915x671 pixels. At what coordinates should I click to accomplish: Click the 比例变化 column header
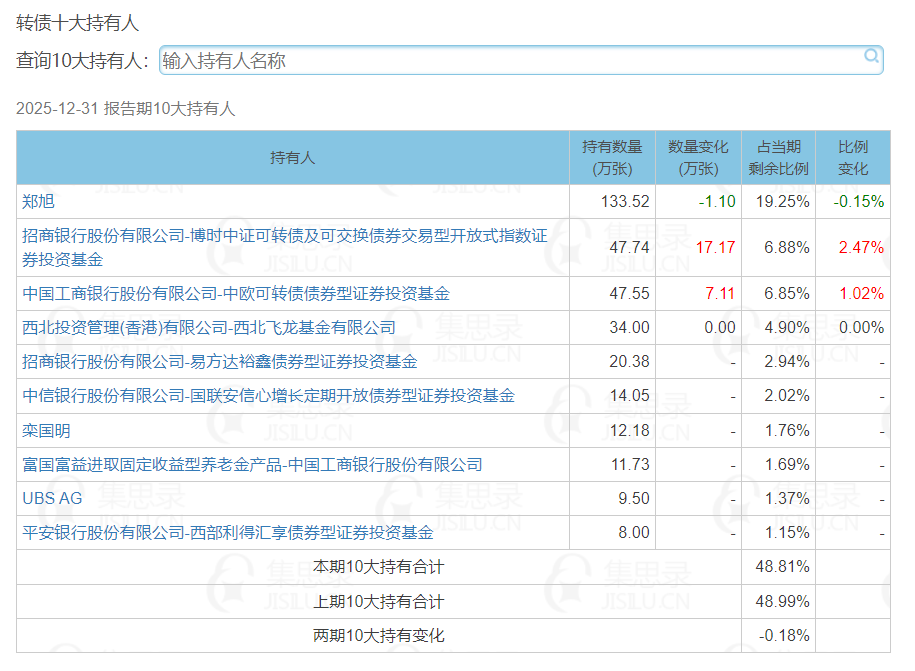point(853,158)
